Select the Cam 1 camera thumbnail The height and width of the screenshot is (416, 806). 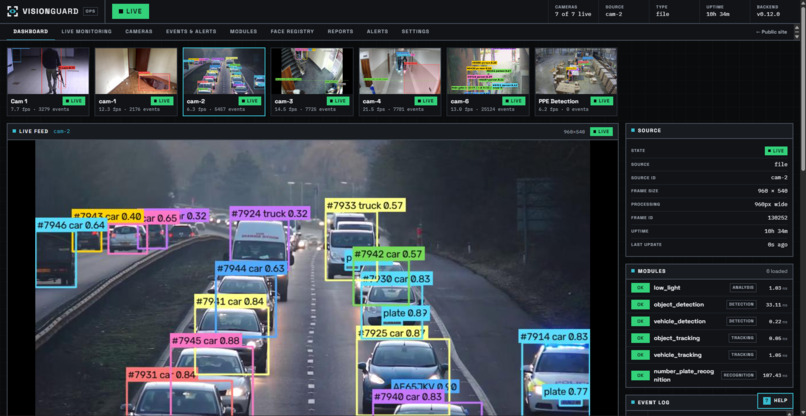[48, 82]
